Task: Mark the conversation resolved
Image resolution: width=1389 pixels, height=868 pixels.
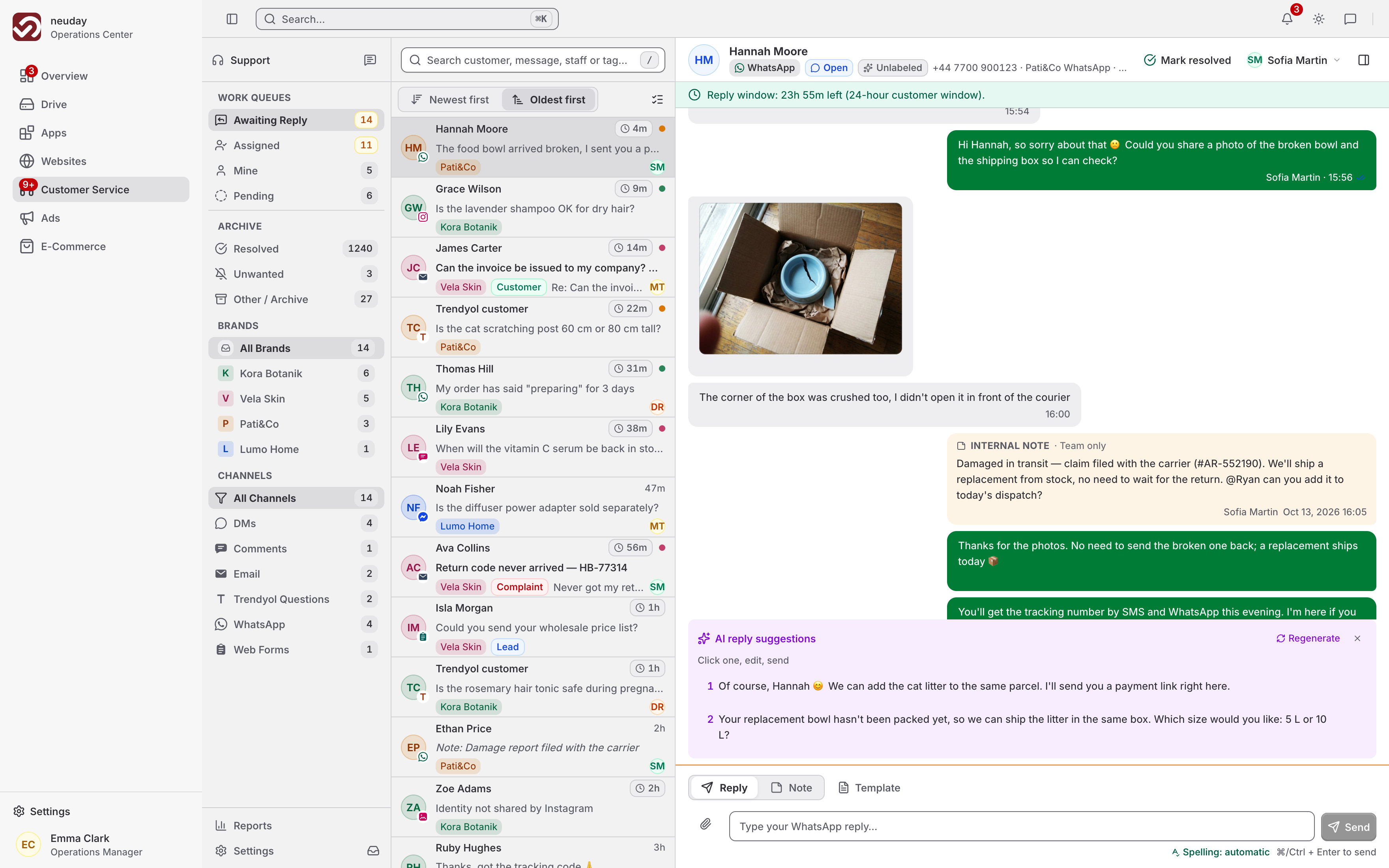Action: click(x=1187, y=60)
